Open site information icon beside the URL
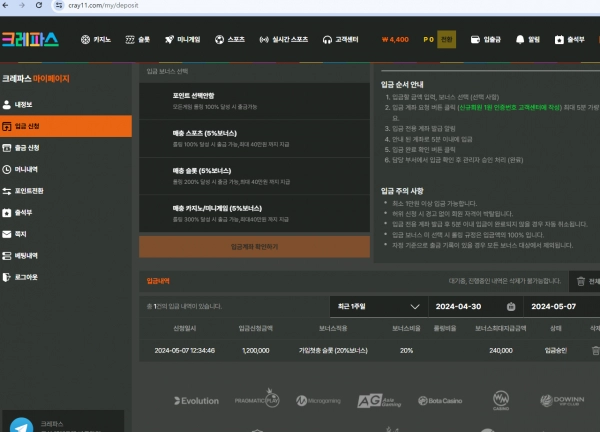This screenshot has width=600, height=432. coord(59,5)
